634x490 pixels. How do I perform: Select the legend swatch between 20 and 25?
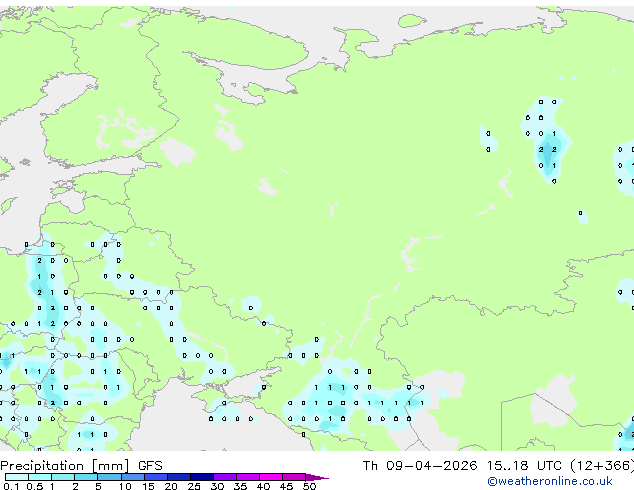[x=179, y=477]
